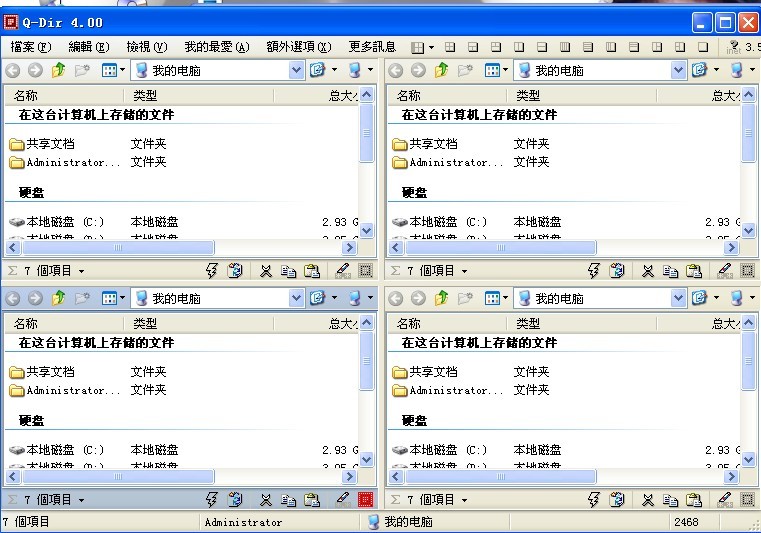Select 本地磁盘 (C:) in lower-right pane
The height and width of the screenshot is (533, 761).
coord(440,450)
